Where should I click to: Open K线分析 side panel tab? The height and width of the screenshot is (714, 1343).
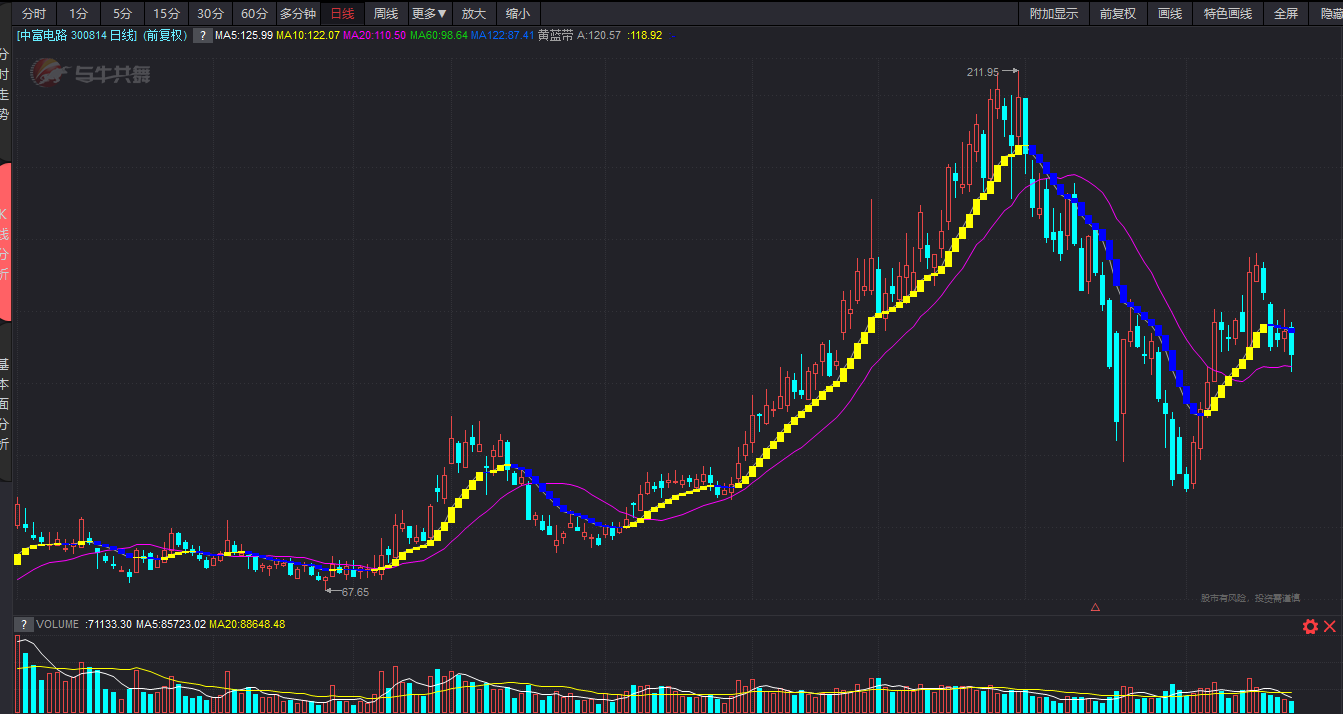pos(5,243)
